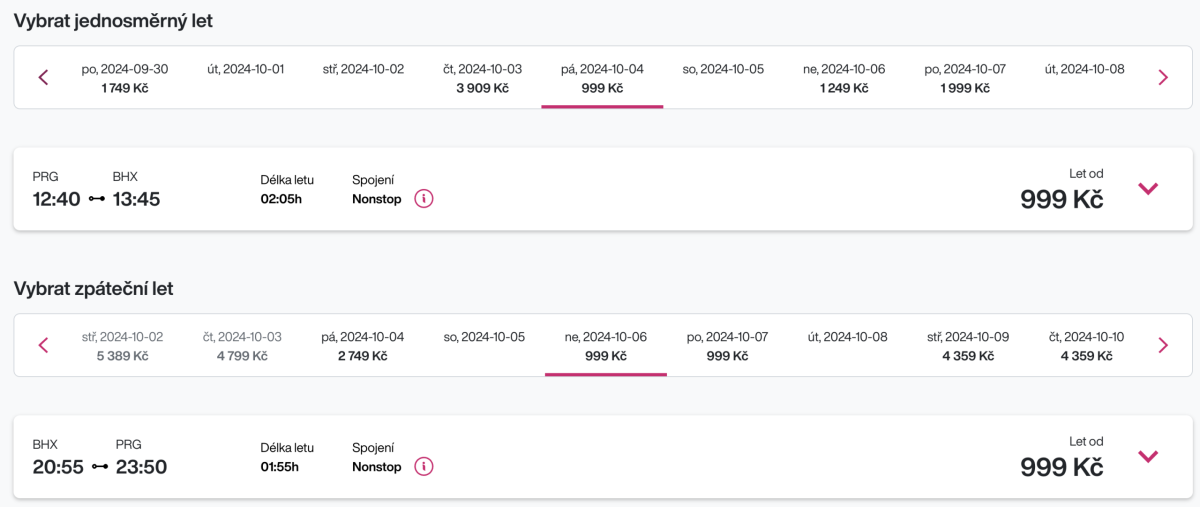
Task: Select return date pá, 2024-10-04 at 2 749 Kč
Action: pyautogui.click(x=362, y=346)
